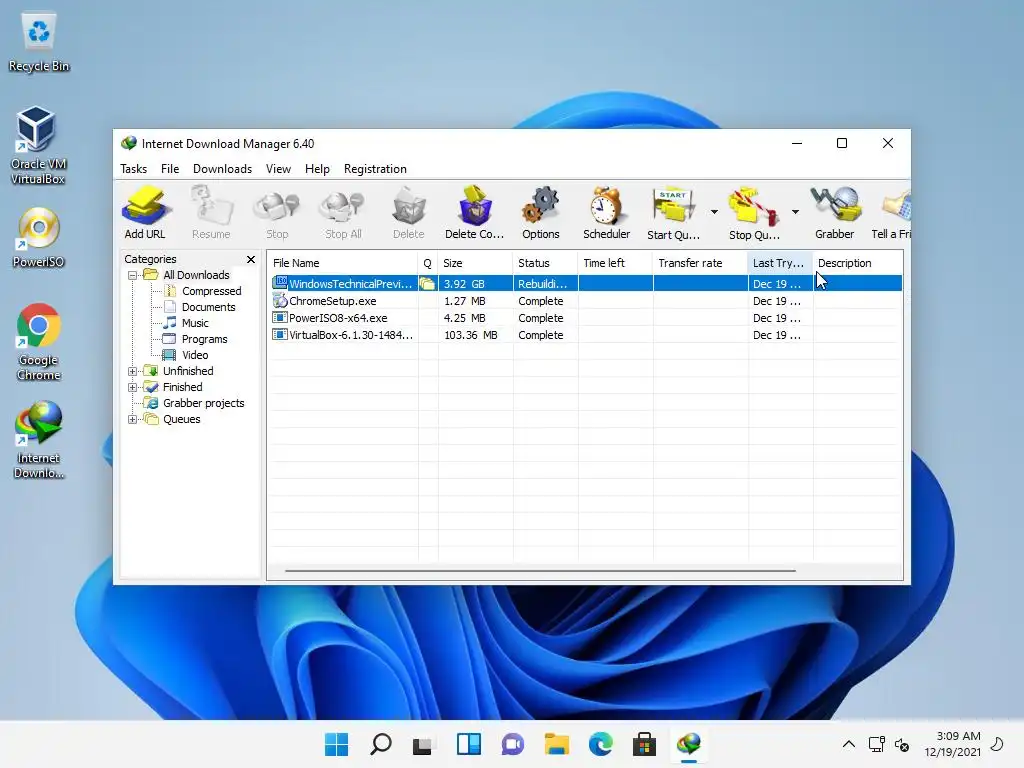Click the Stop toolbar icon
This screenshot has width=1024, height=768.
tap(277, 213)
